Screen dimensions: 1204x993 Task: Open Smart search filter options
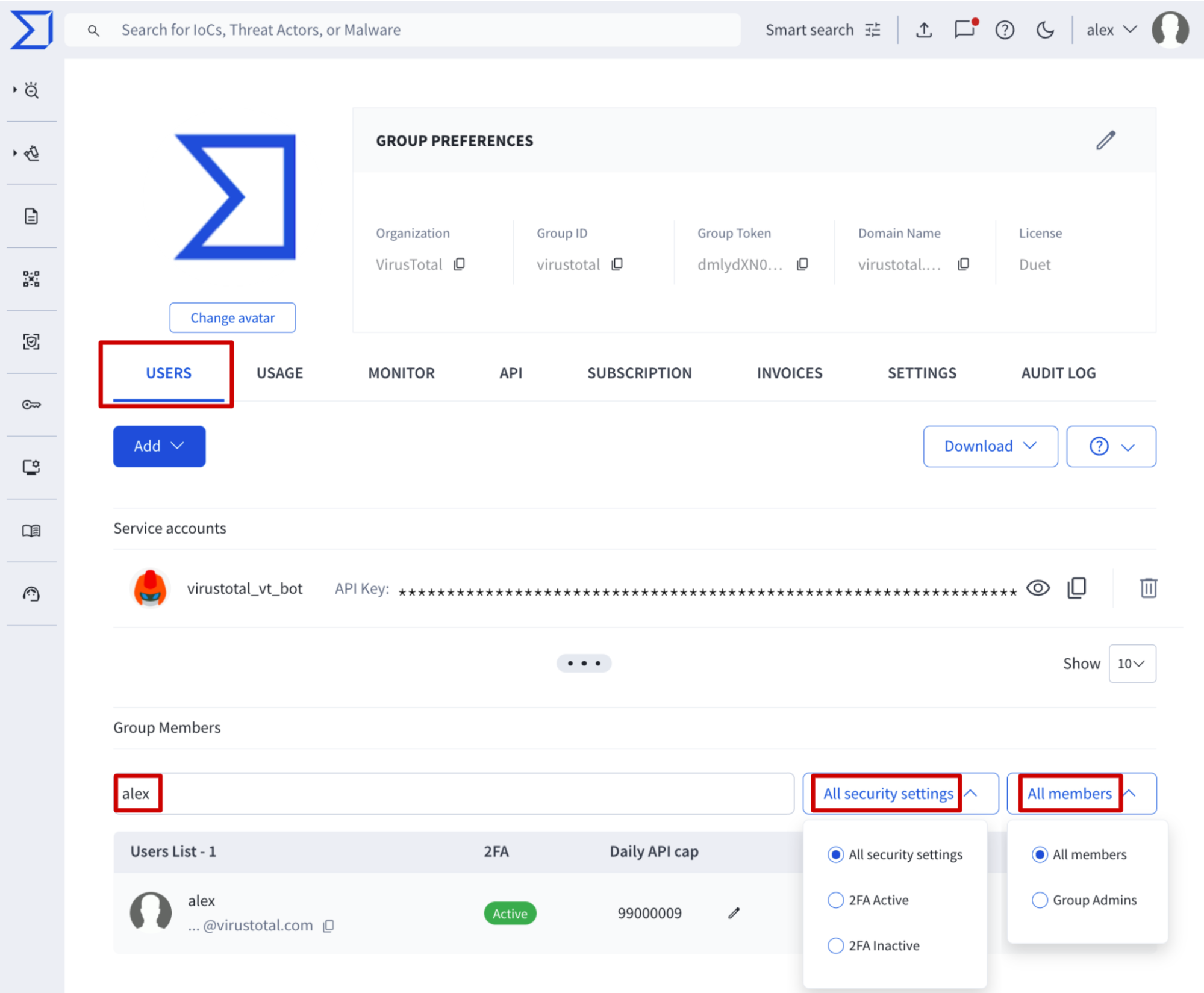873,30
